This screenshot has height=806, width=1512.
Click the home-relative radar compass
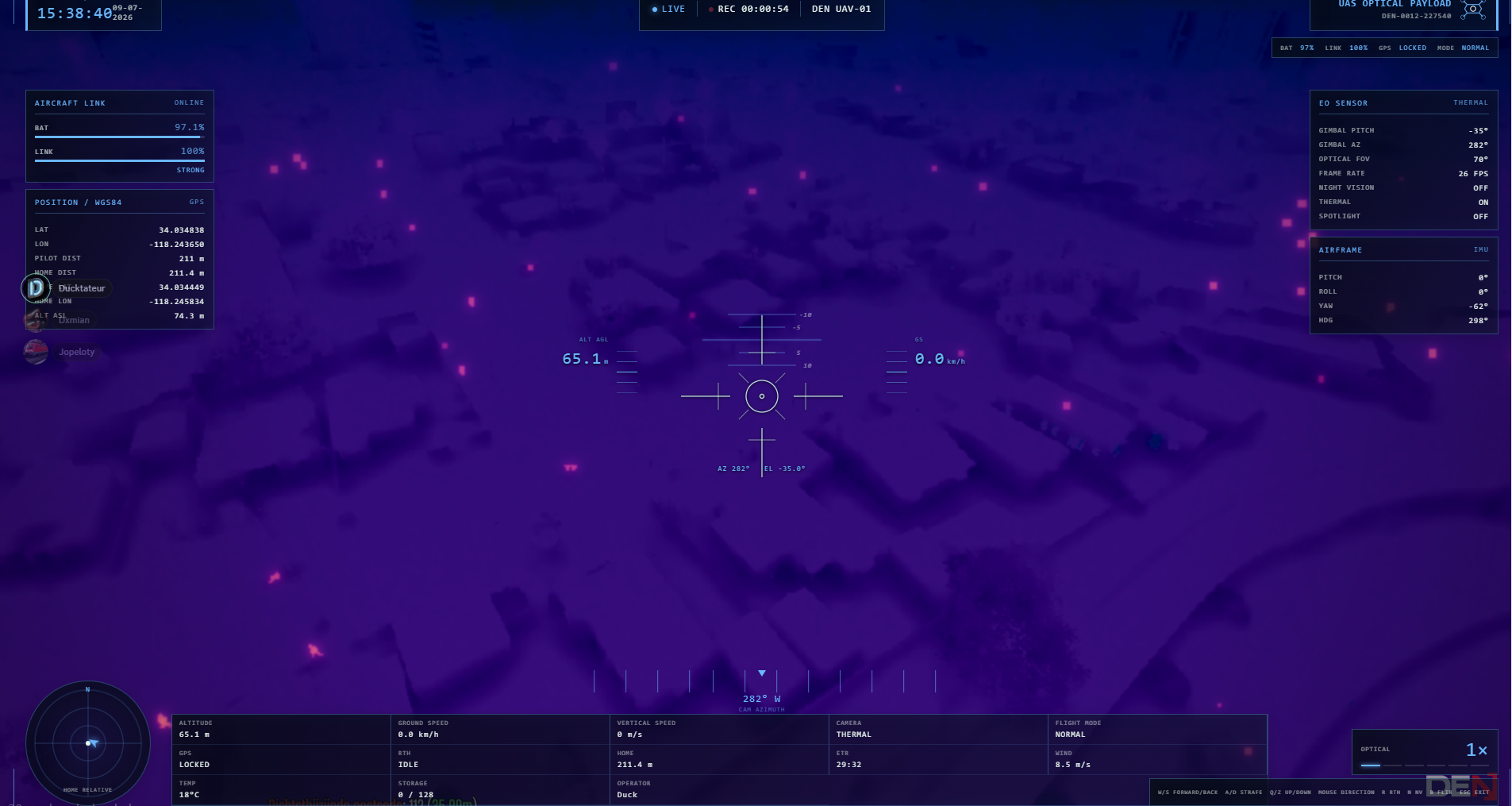click(88, 743)
